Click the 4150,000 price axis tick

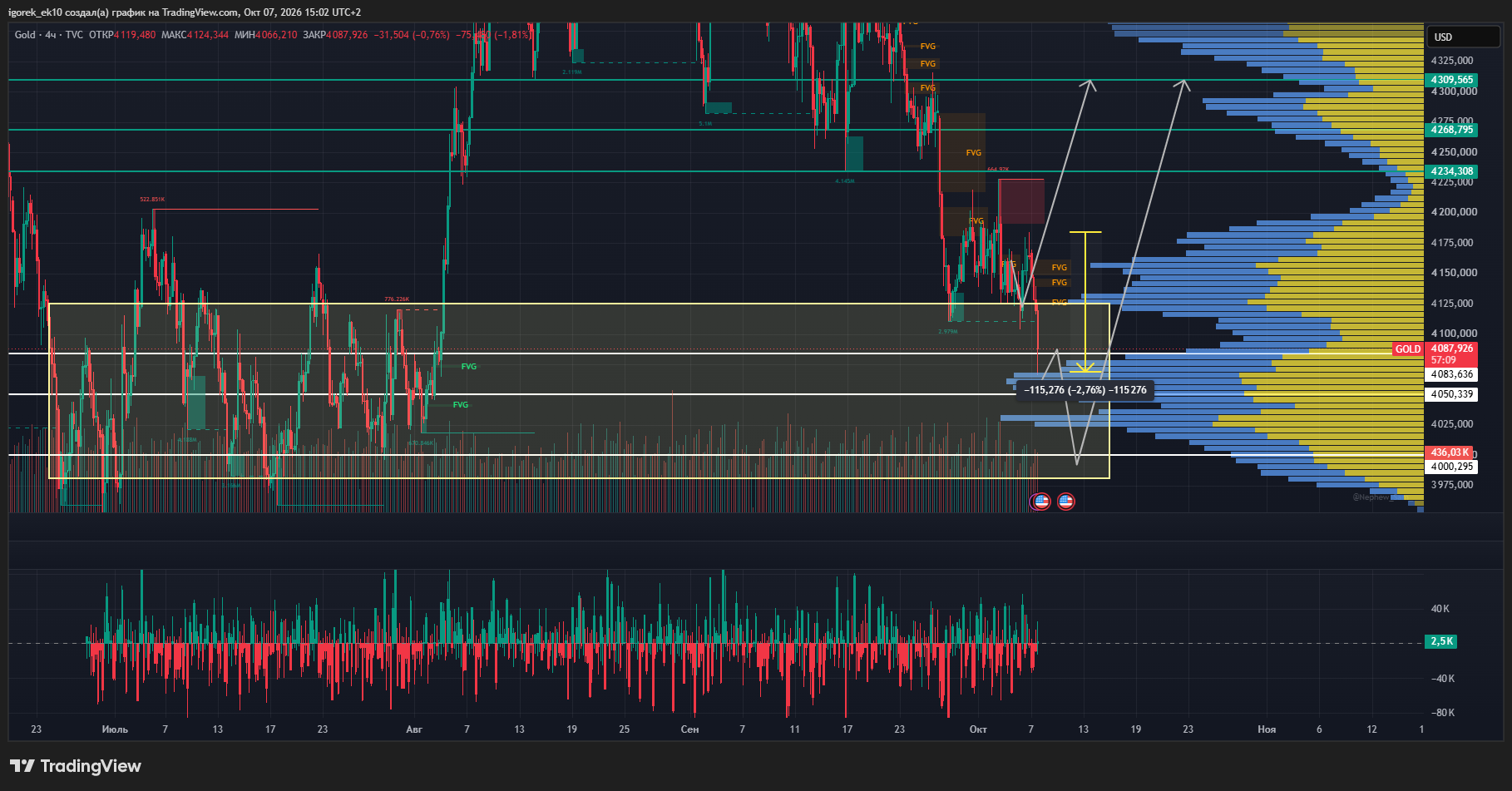click(x=1454, y=273)
